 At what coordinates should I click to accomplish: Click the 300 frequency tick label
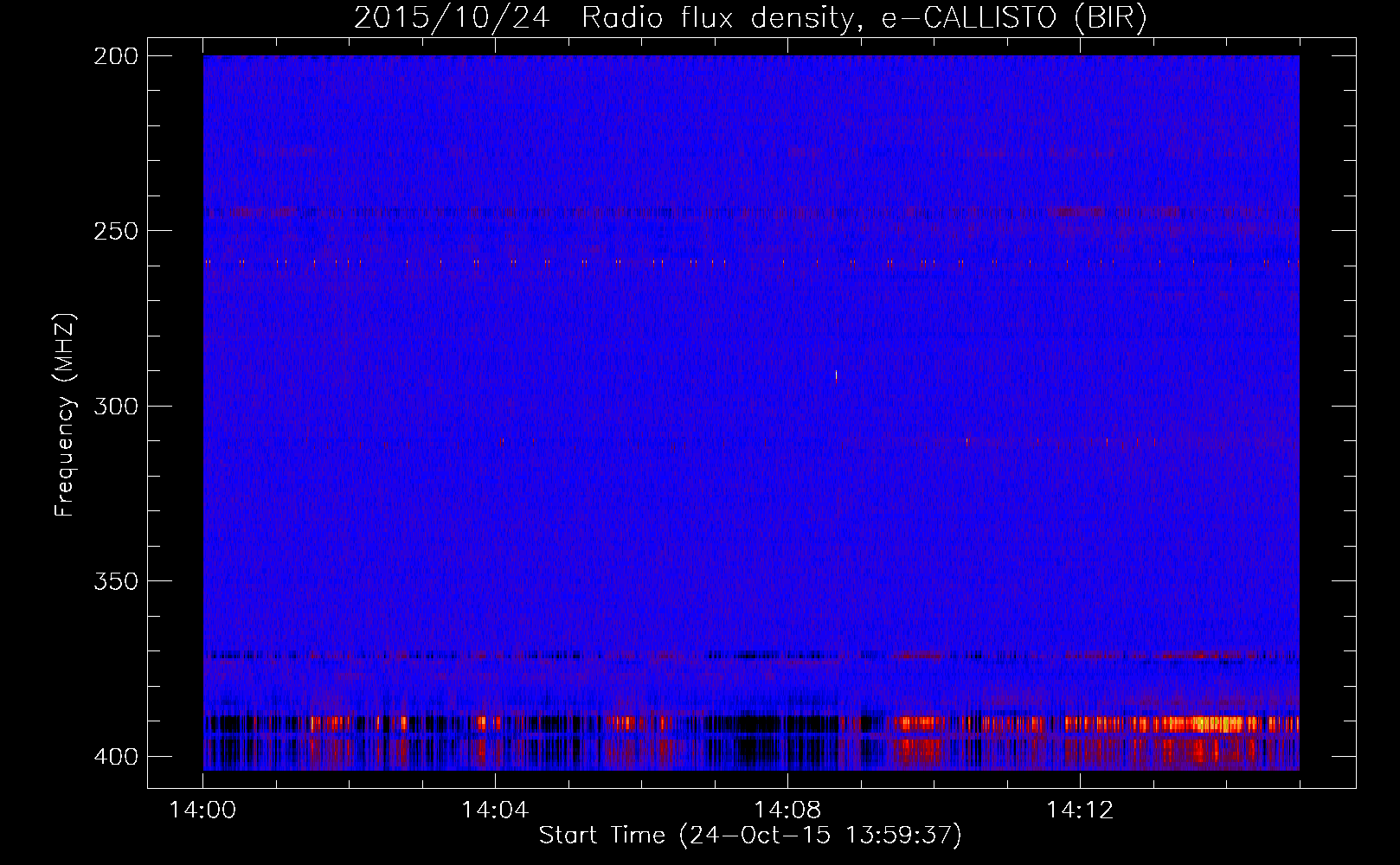pyautogui.click(x=116, y=407)
